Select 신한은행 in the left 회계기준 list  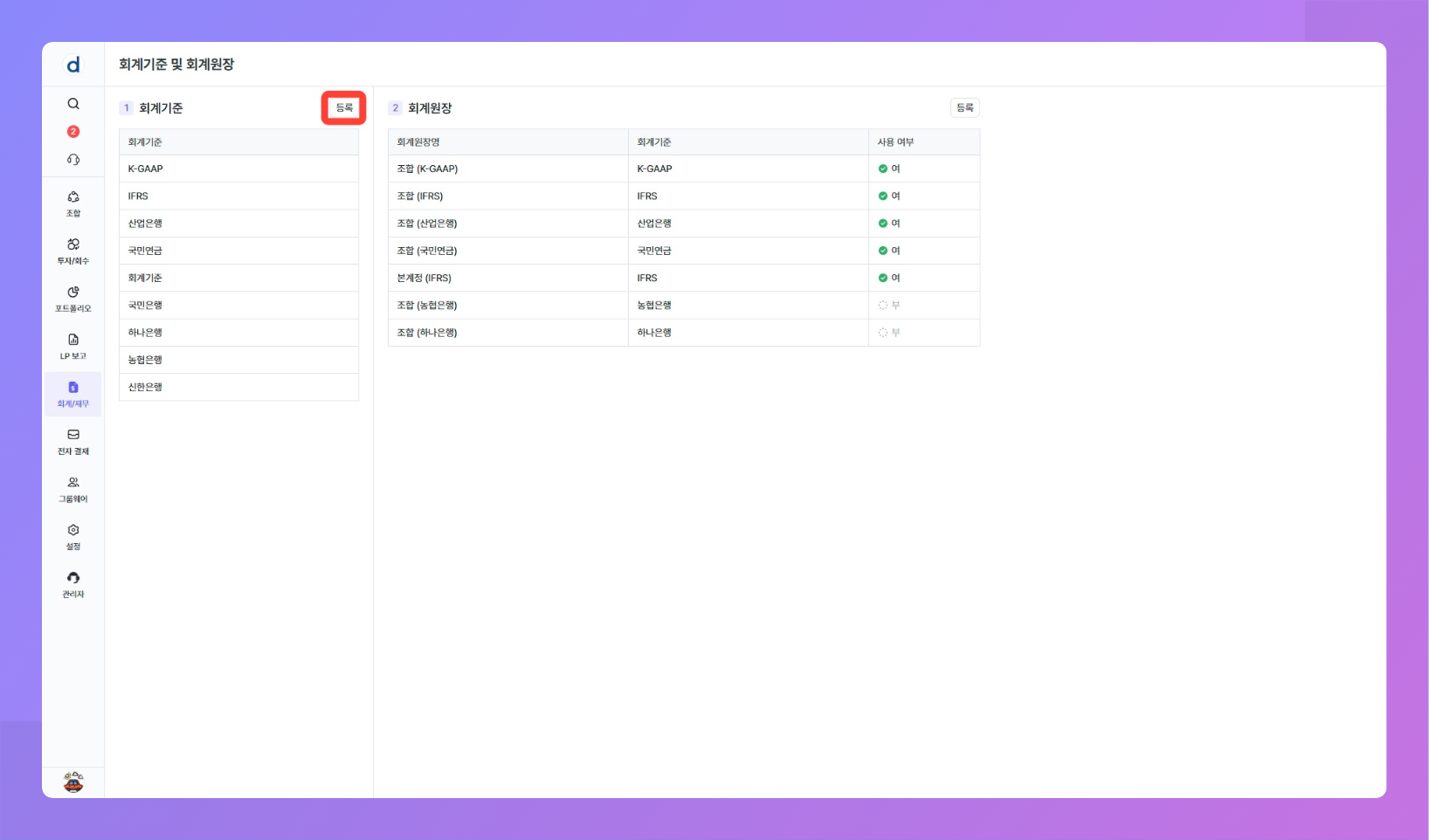[x=238, y=387]
